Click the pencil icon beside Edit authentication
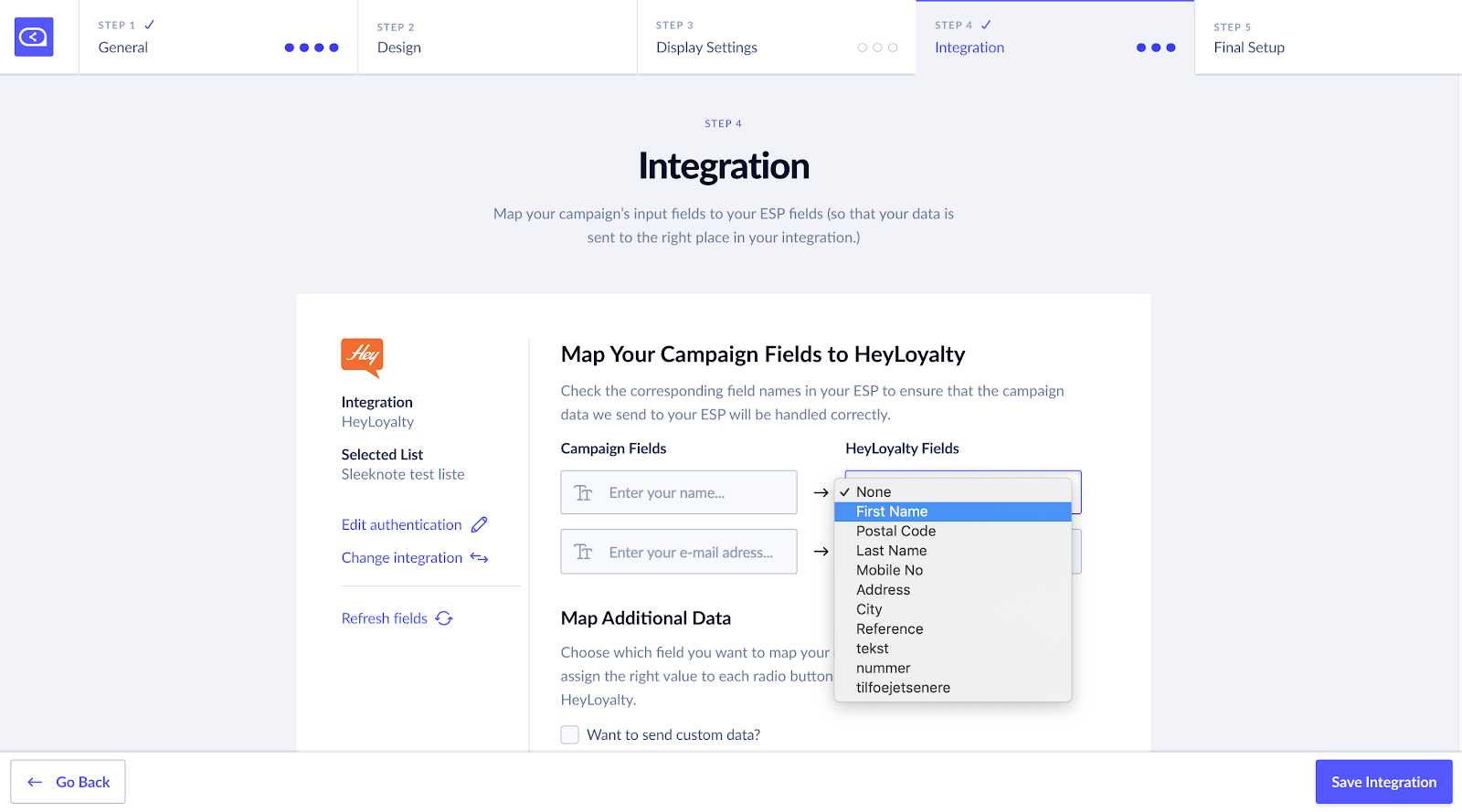 (479, 524)
